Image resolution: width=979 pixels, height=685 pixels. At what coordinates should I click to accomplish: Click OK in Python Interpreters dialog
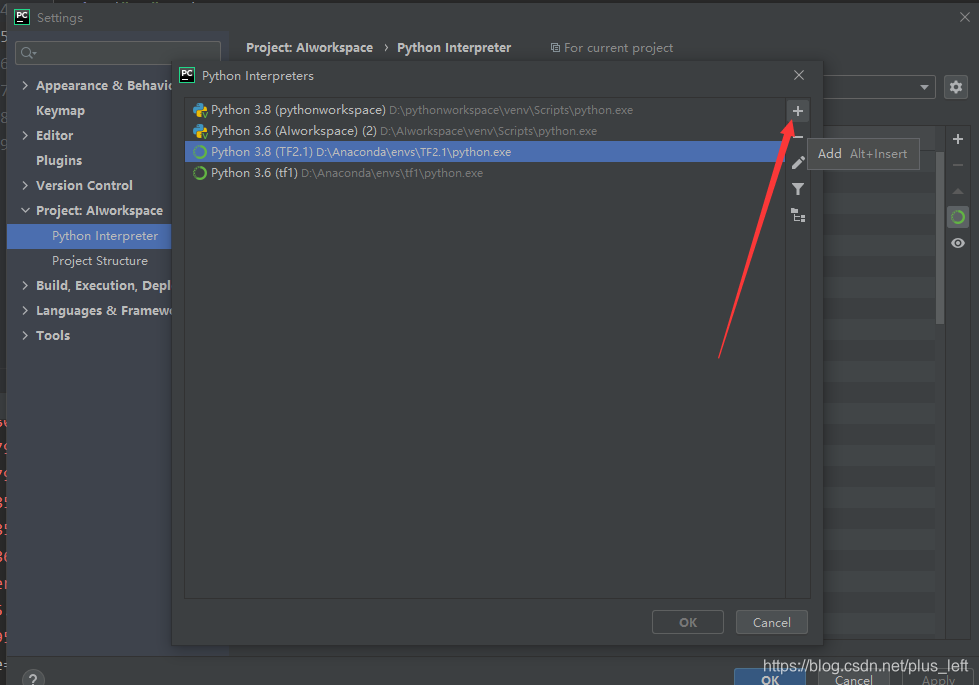[687, 623]
